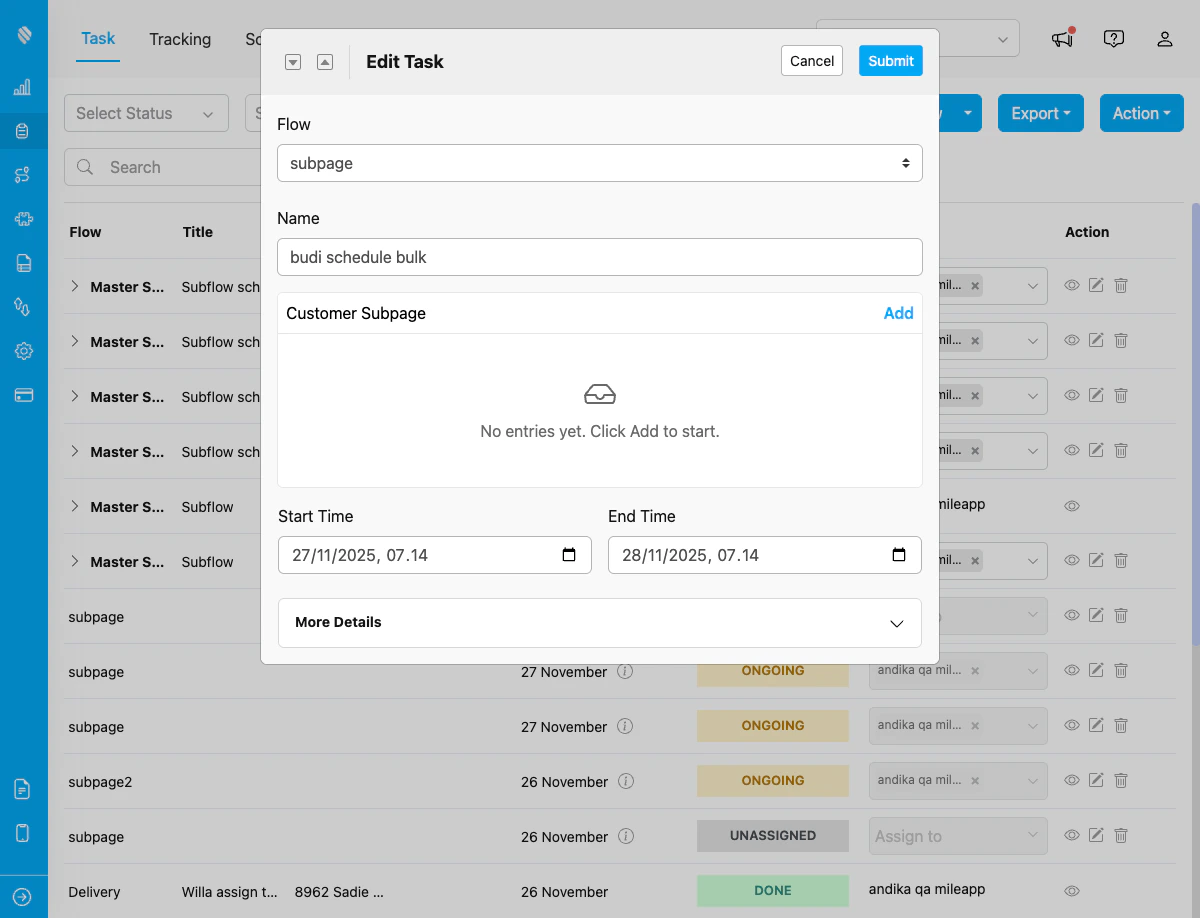
Task: Go to the previous task with the up arrow
Action: [x=325, y=62]
